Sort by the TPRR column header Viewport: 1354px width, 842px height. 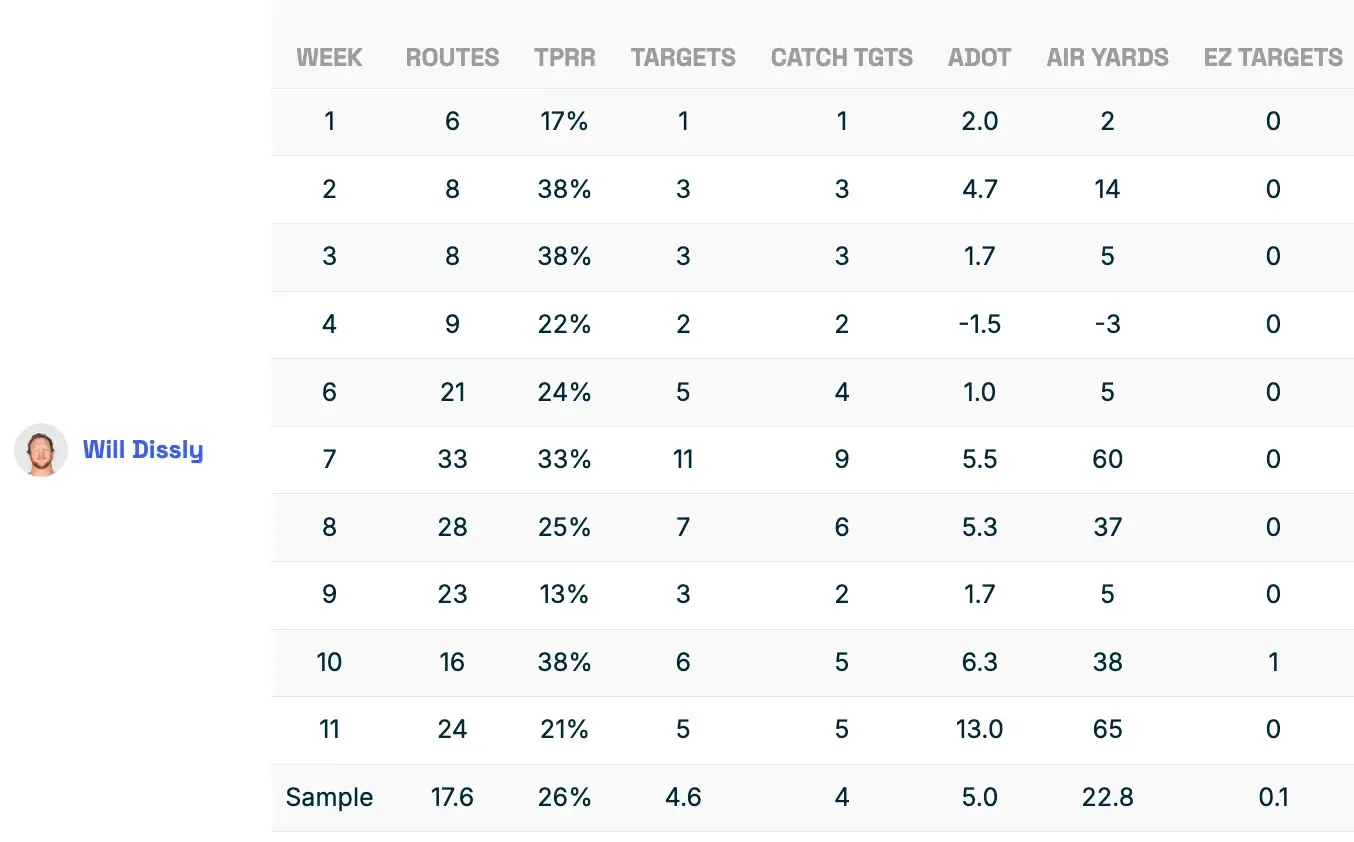pyautogui.click(x=564, y=58)
